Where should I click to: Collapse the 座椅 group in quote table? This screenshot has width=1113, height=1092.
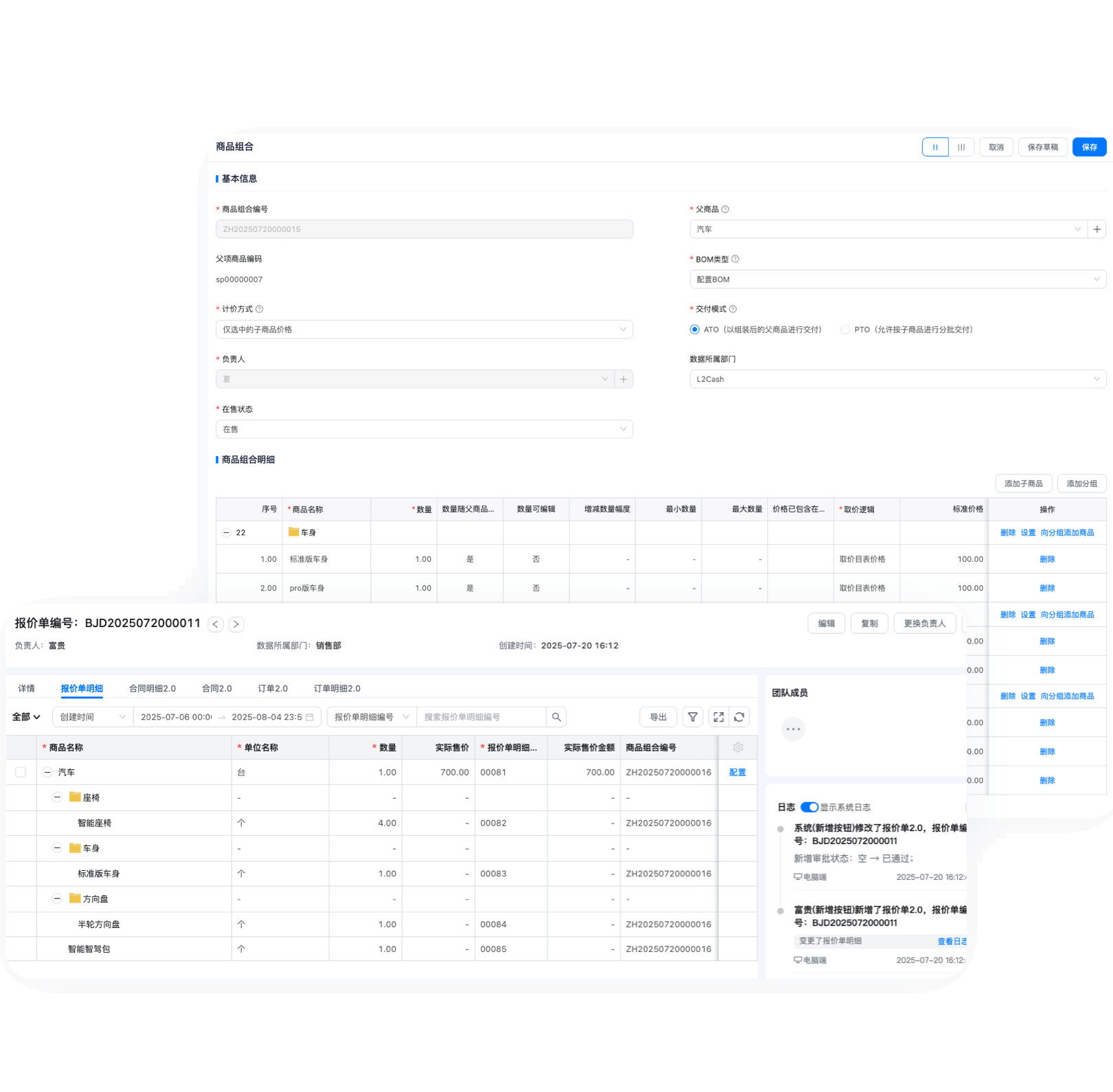(x=58, y=797)
